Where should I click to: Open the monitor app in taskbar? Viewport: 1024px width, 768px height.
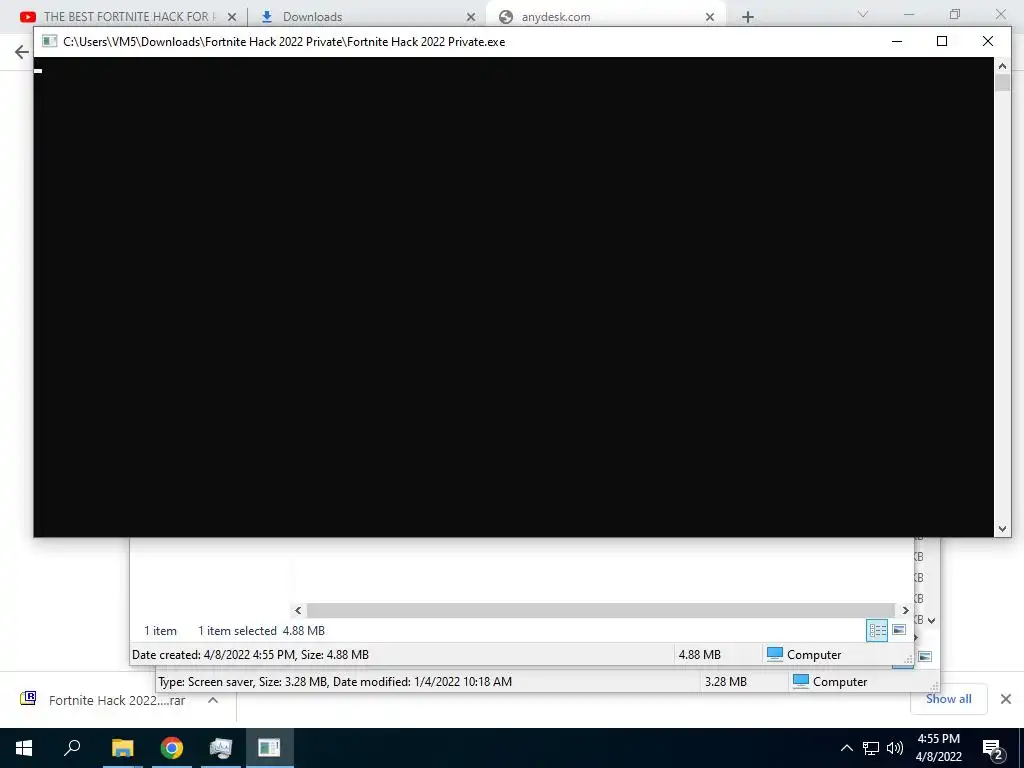tap(221, 748)
